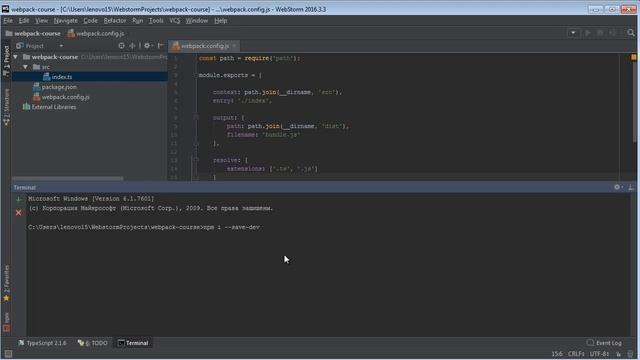Toggle the Favorites tool window side tab

coord(6,283)
